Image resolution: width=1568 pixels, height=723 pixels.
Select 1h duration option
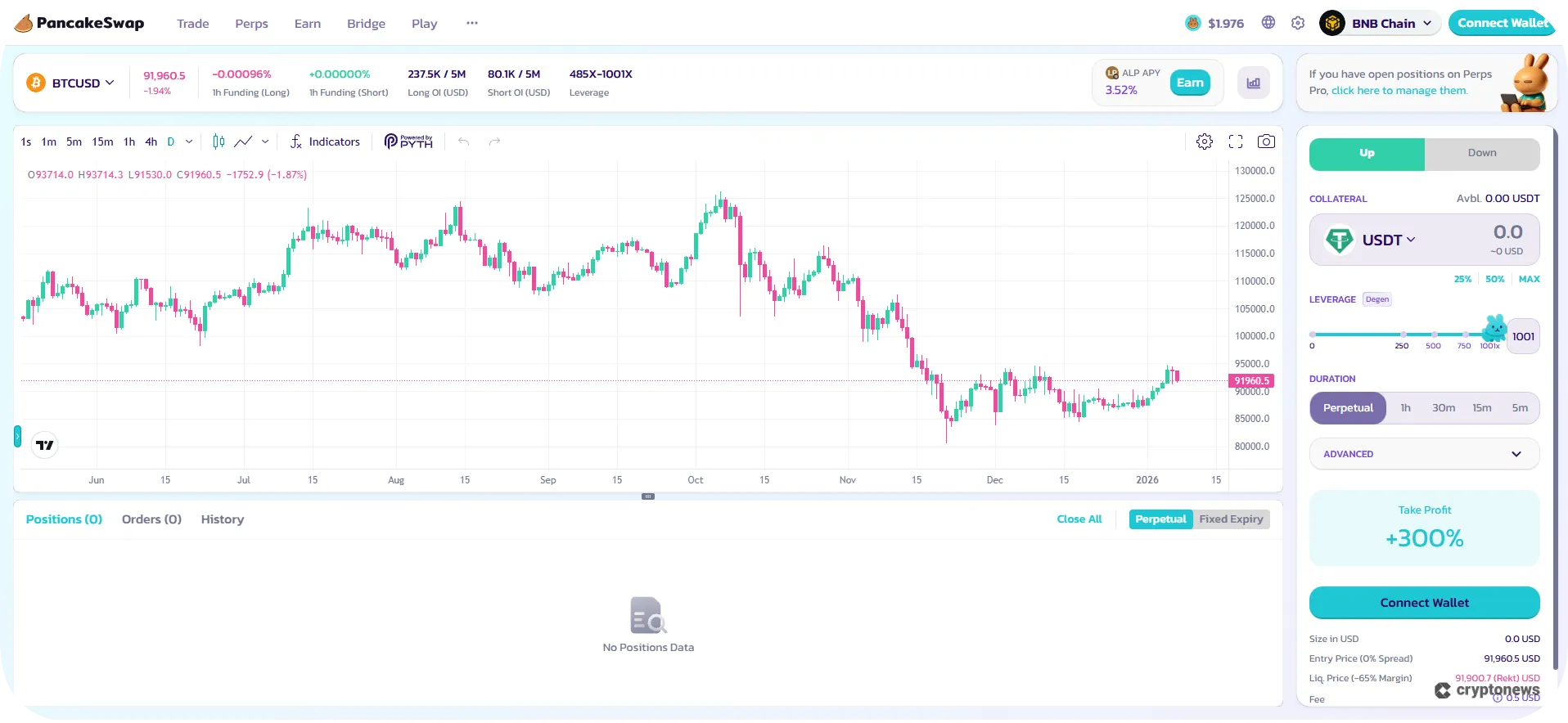click(x=1405, y=408)
